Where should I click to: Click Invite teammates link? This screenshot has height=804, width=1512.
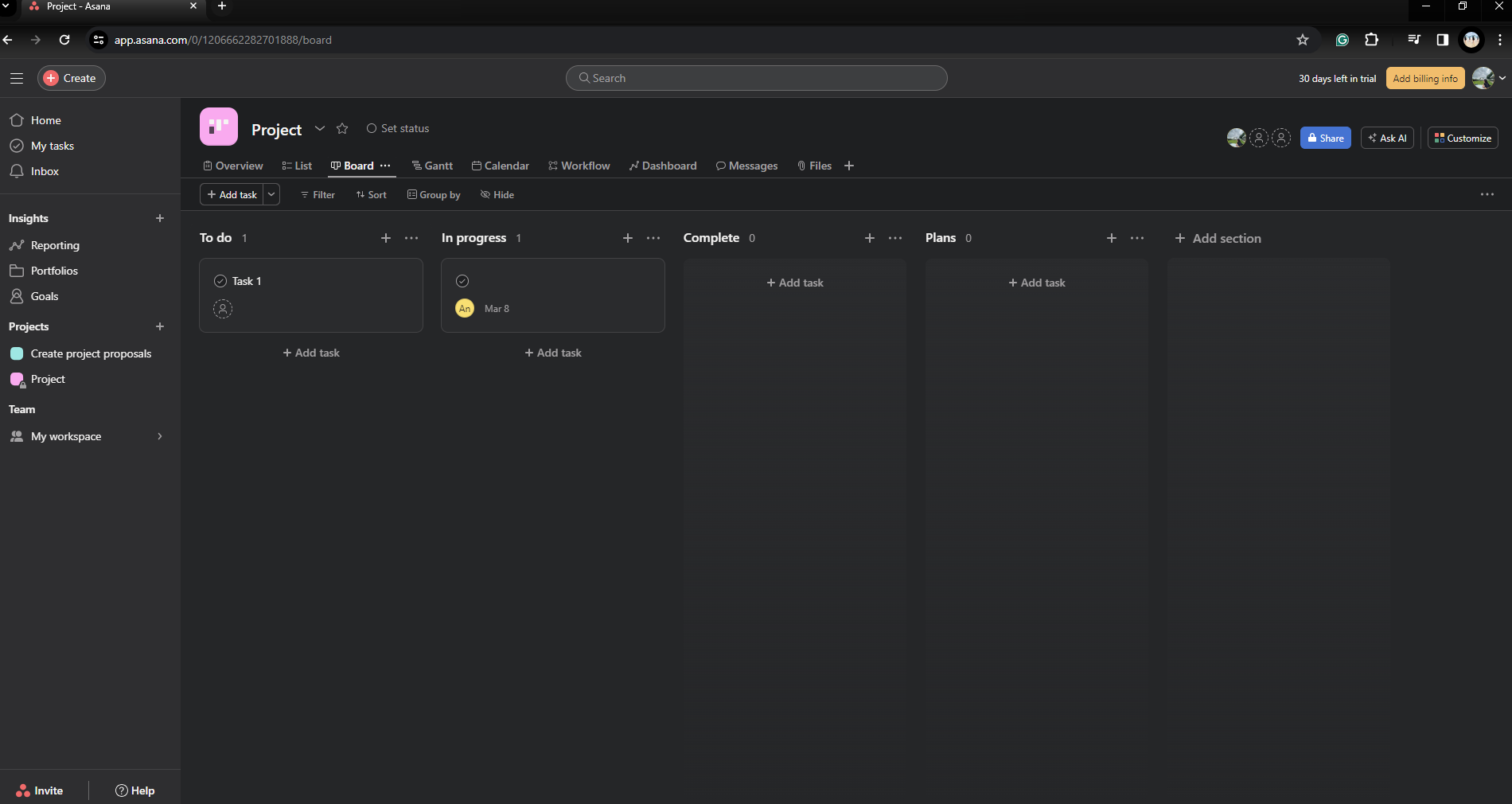click(40, 790)
